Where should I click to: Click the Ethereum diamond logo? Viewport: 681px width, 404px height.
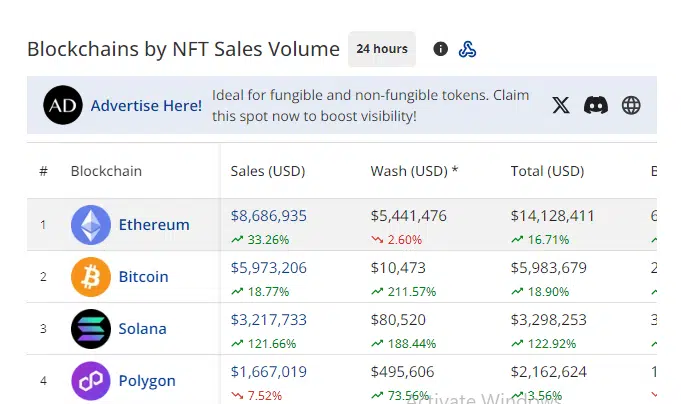point(91,225)
